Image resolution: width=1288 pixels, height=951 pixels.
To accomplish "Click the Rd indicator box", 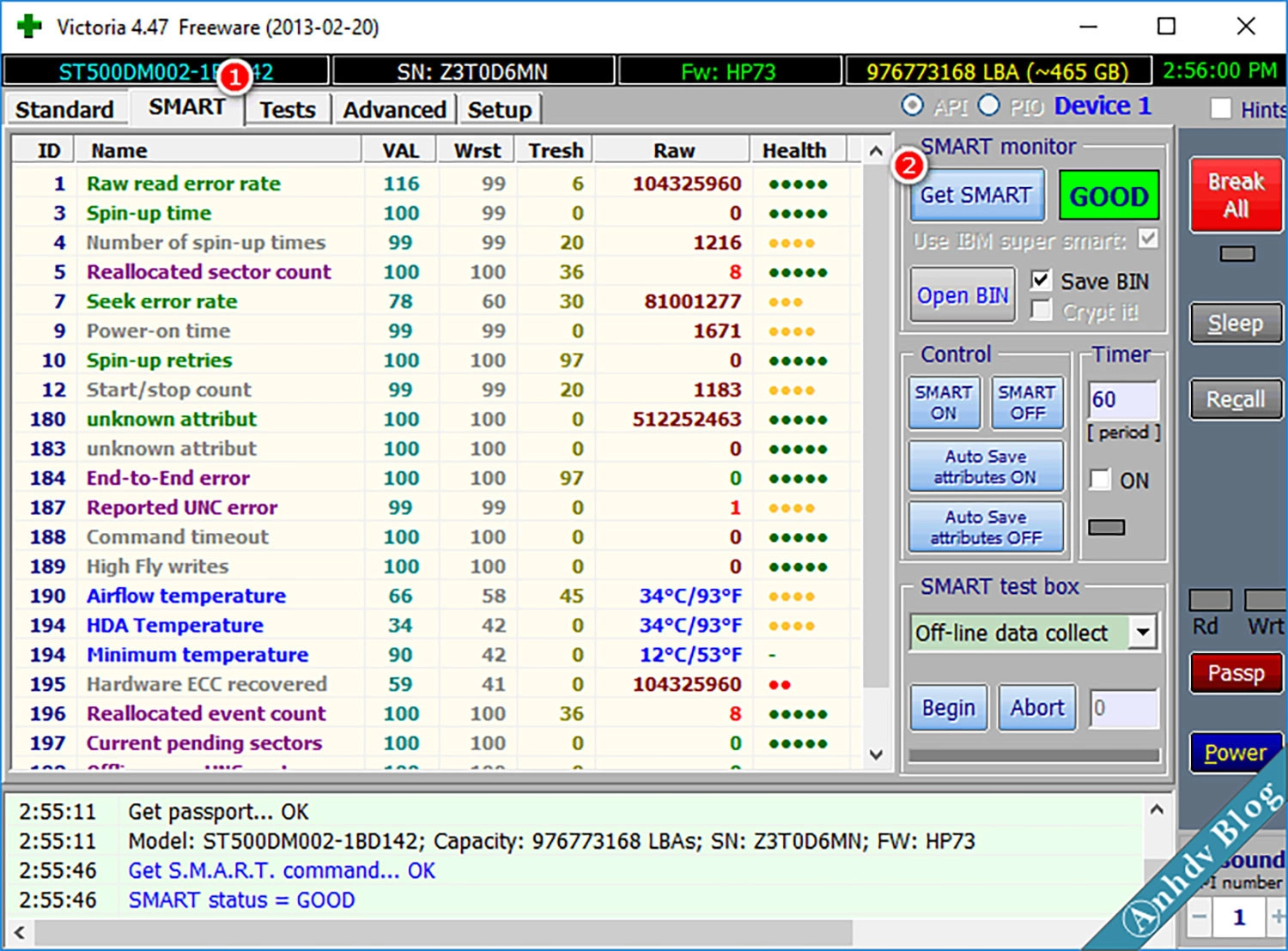I will [x=1210, y=600].
